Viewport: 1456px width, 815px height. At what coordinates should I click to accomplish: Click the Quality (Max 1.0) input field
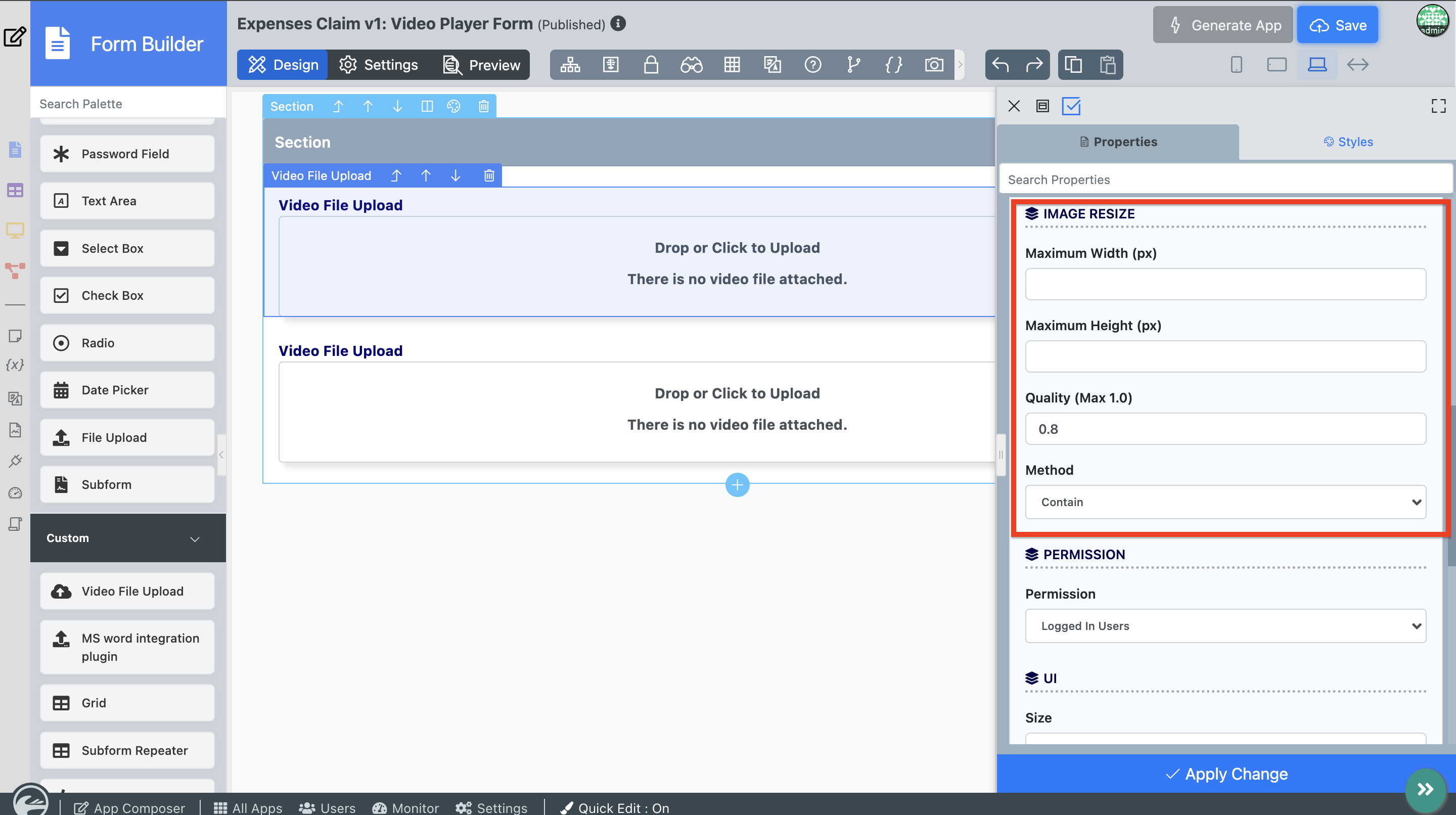pos(1225,429)
